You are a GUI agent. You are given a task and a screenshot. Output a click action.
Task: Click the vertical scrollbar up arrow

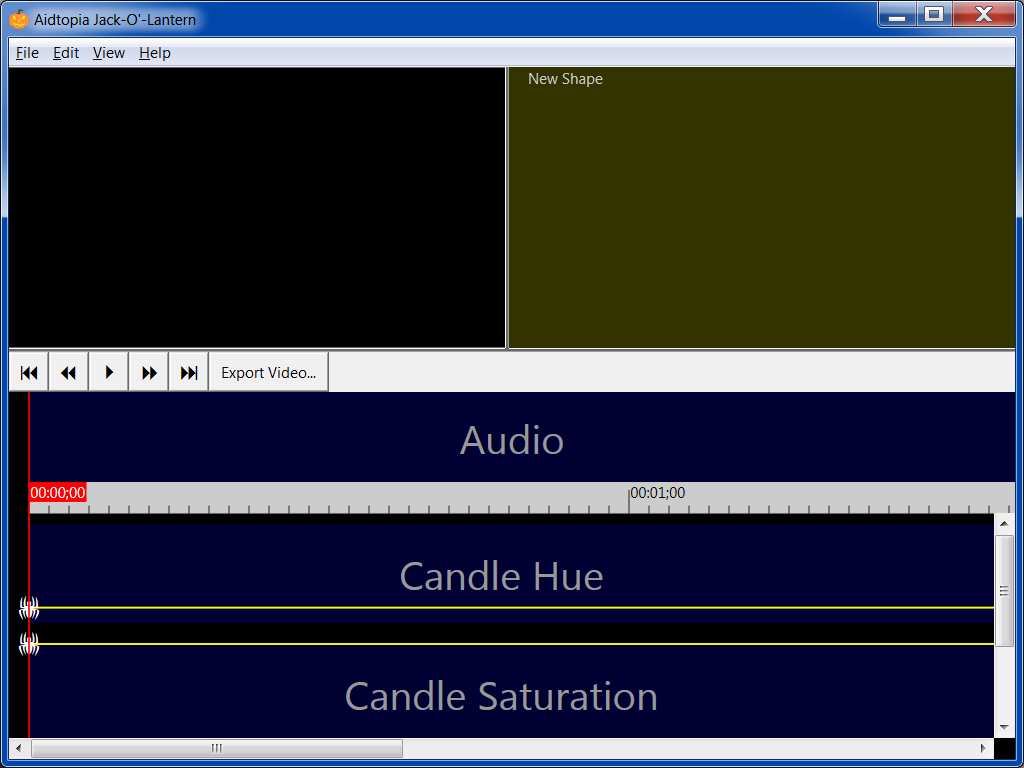[1004, 523]
